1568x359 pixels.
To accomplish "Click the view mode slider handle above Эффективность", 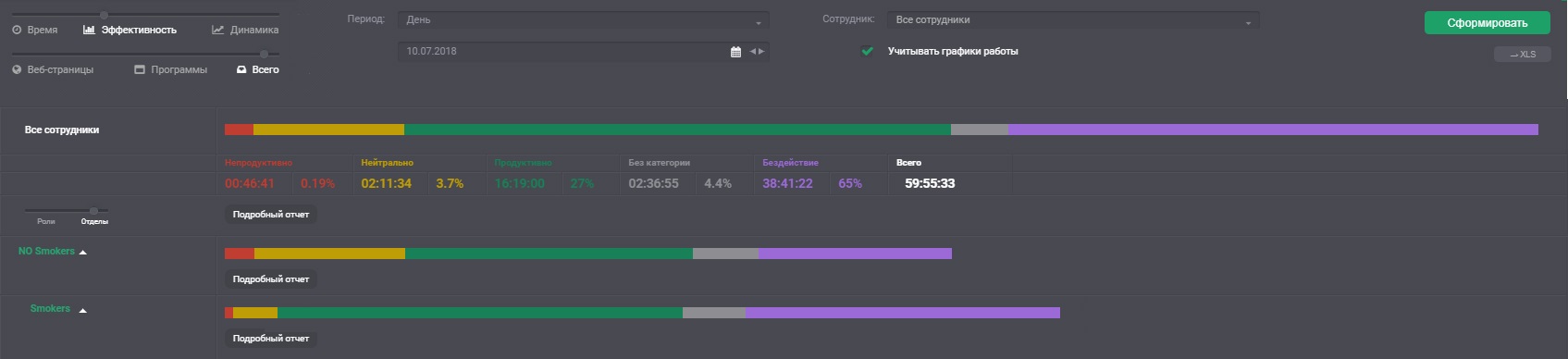I will point(104,15).
